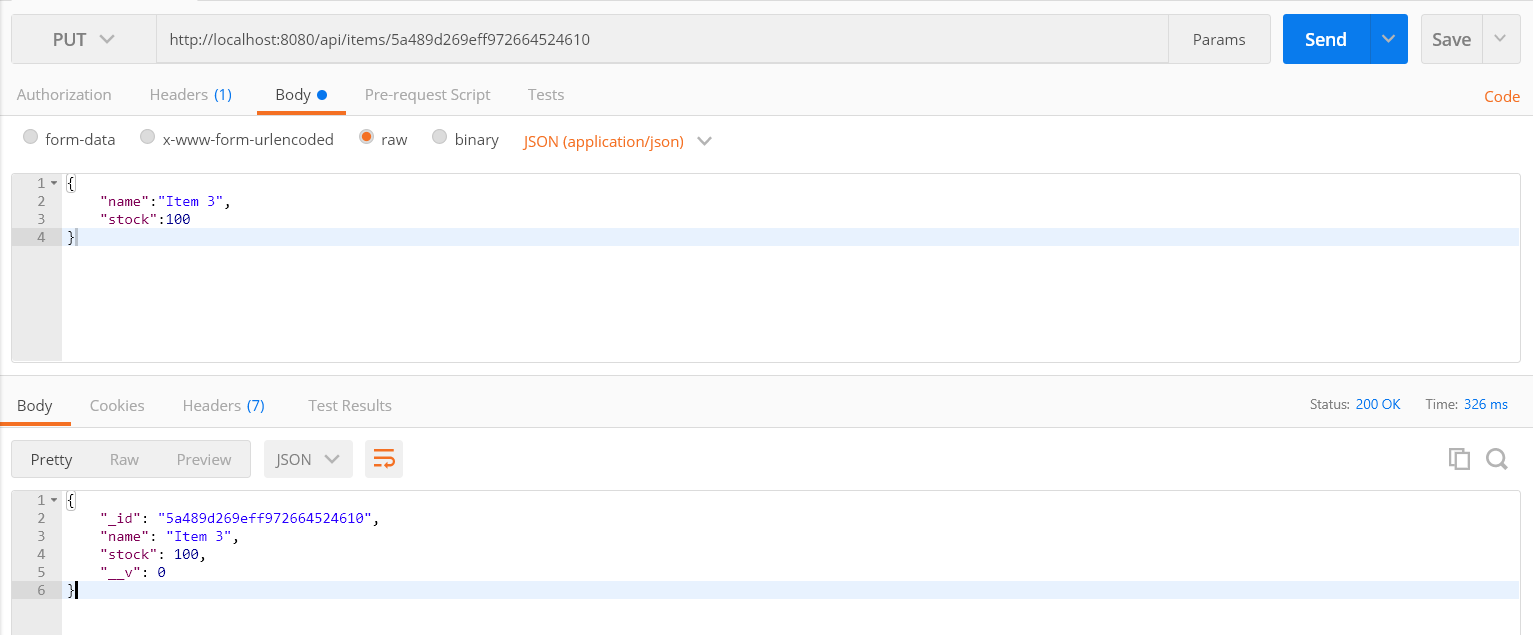1533x635 pixels.
Task: Click the 326 ms time value
Action: tap(1486, 404)
